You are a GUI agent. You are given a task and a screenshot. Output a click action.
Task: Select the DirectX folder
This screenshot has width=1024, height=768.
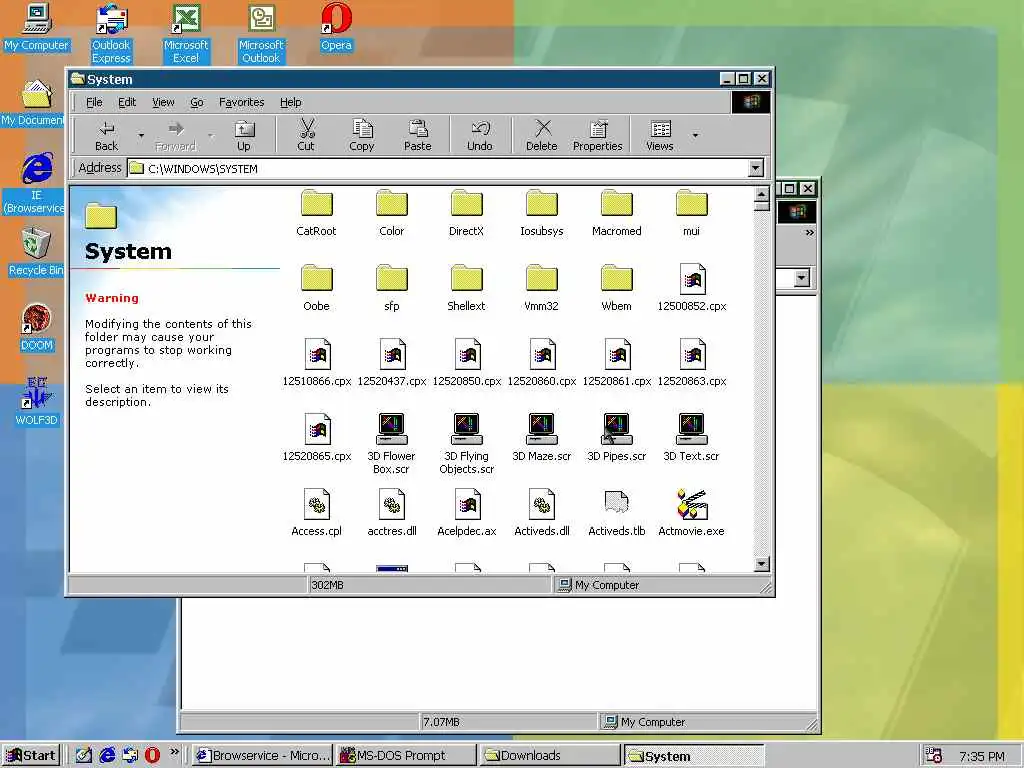(x=466, y=213)
